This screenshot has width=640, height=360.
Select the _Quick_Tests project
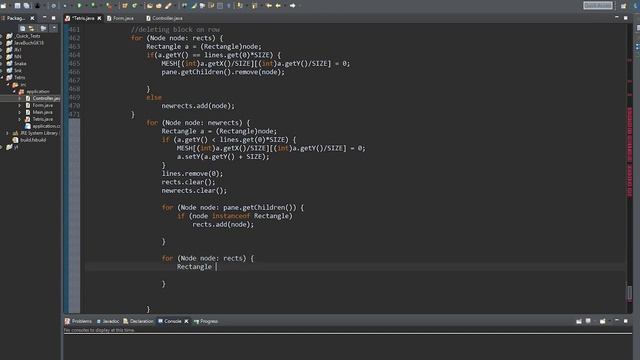[27, 36]
